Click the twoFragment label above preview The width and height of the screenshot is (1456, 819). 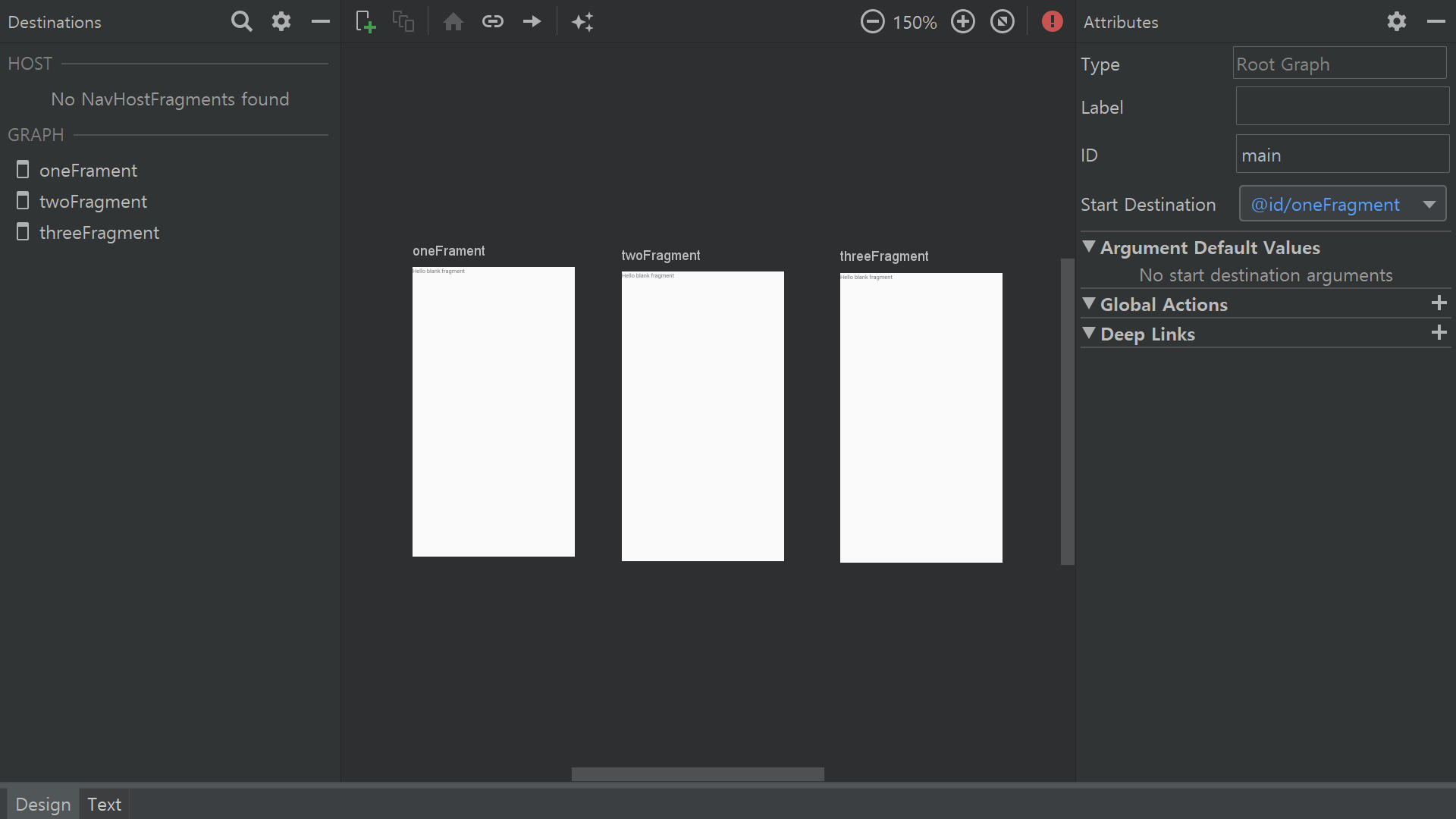click(x=661, y=256)
